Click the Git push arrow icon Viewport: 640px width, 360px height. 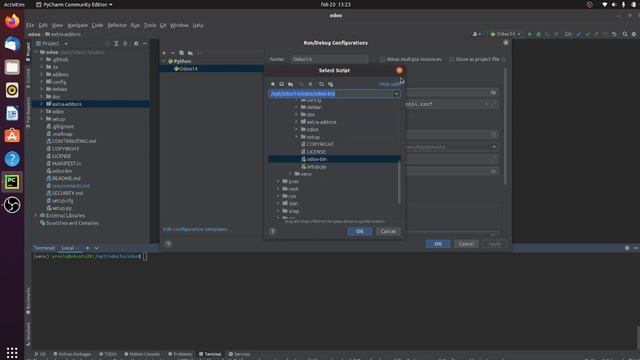[596, 34]
